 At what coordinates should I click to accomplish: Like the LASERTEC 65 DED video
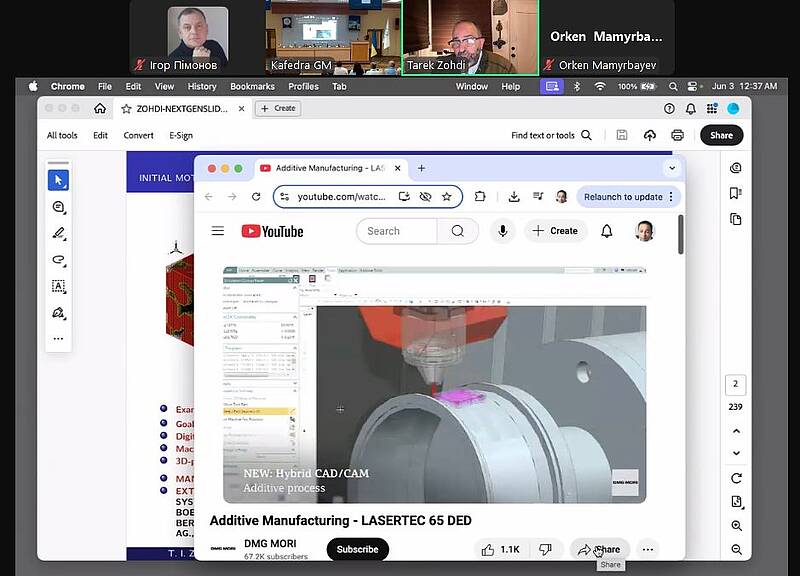click(499, 549)
